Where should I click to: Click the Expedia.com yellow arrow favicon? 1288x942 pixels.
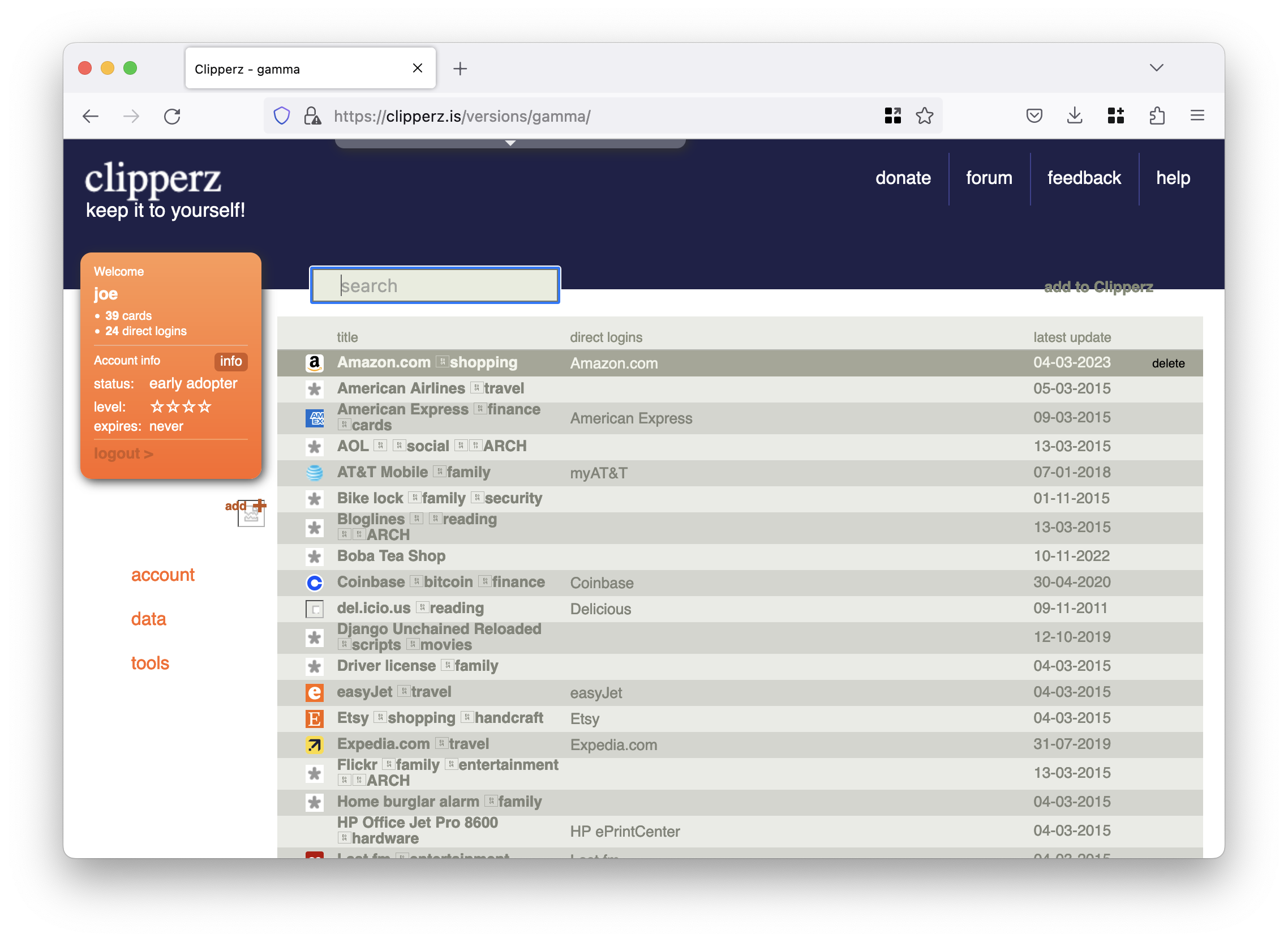(x=315, y=744)
